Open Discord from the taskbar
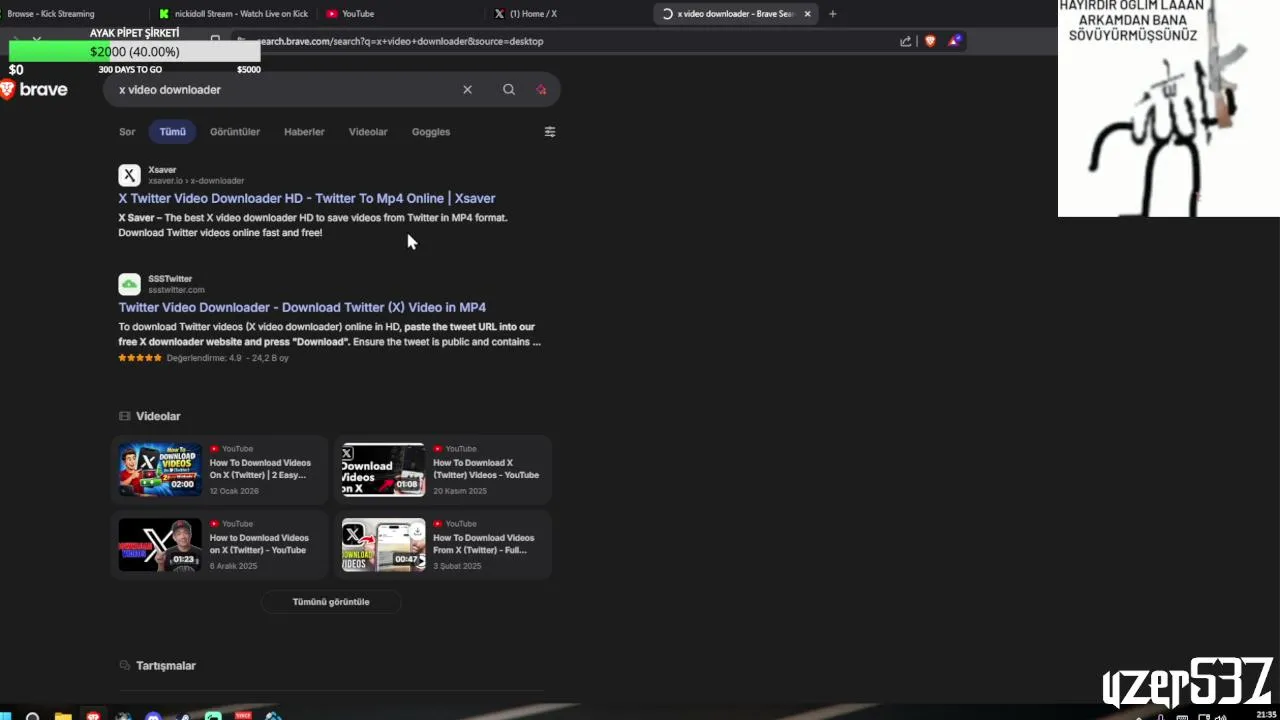Image resolution: width=1280 pixels, height=720 pixels. [153, 716]
